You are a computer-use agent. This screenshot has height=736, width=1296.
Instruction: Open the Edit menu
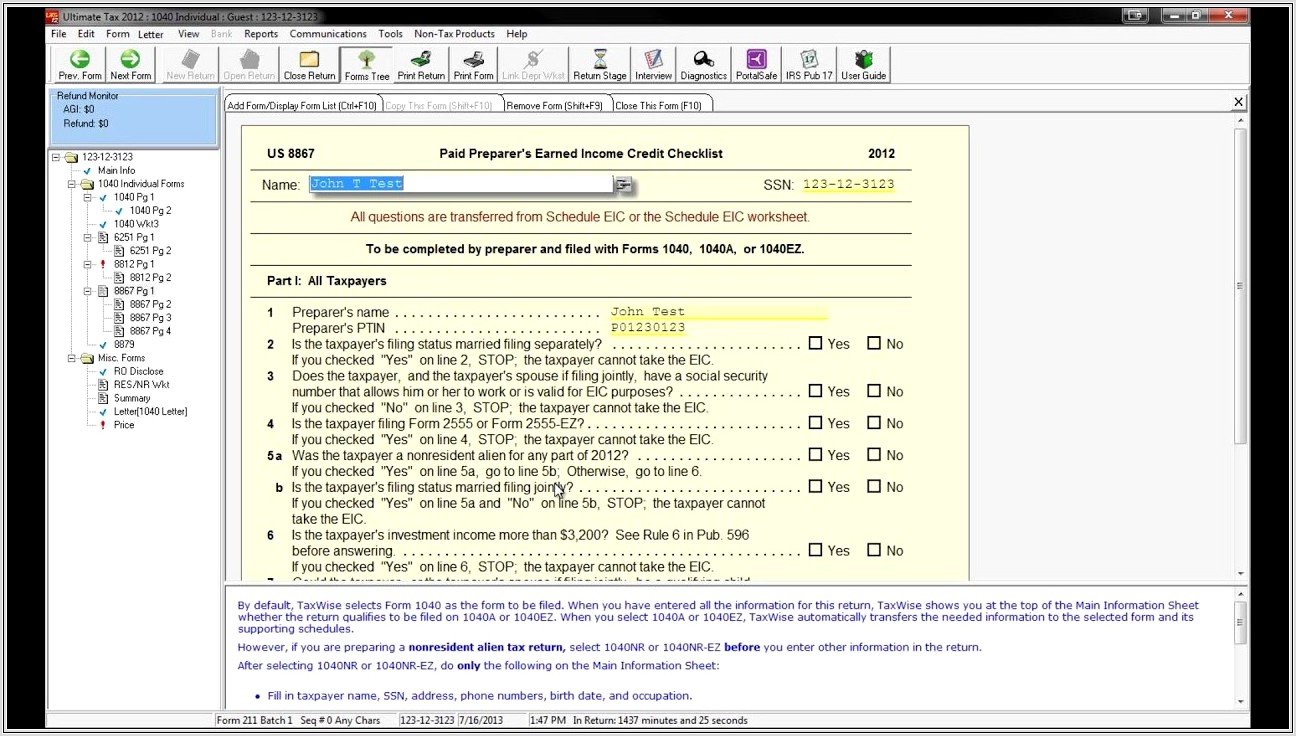(87, 34)
